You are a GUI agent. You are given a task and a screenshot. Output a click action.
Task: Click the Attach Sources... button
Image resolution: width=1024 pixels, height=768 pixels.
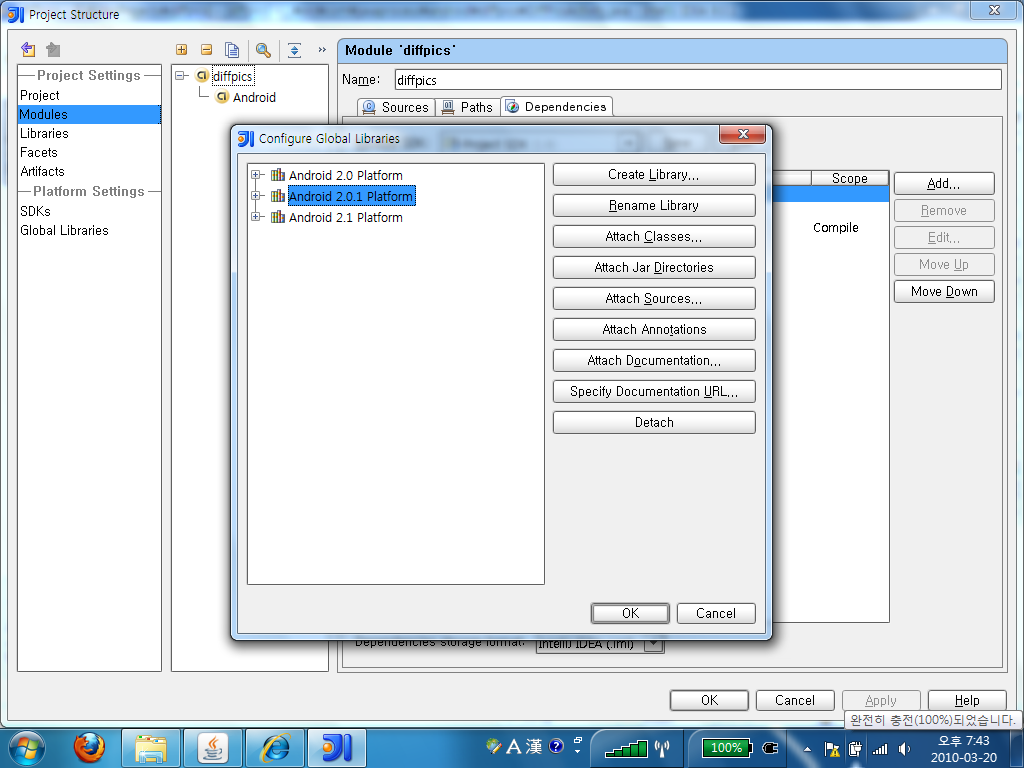(x=654, y=298)
